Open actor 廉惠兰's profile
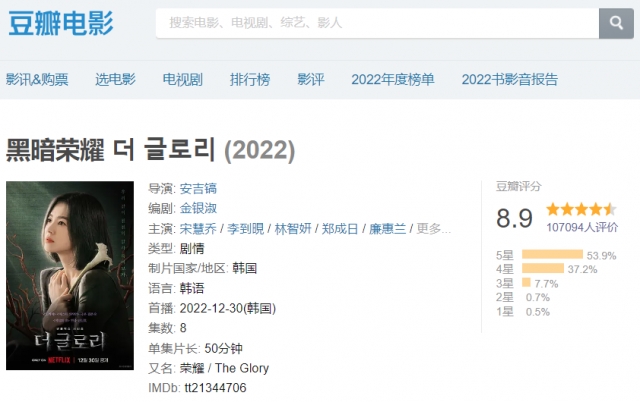 click(387, 229)
